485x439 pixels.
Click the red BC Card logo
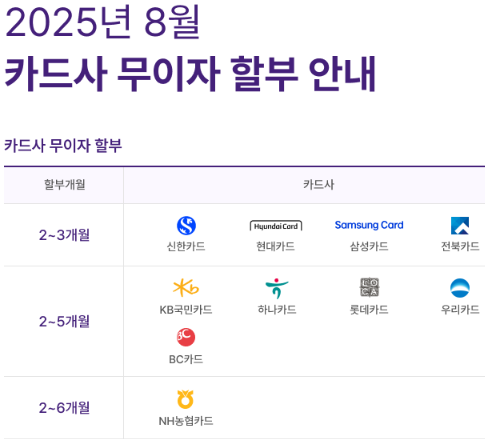pos(186,337)
